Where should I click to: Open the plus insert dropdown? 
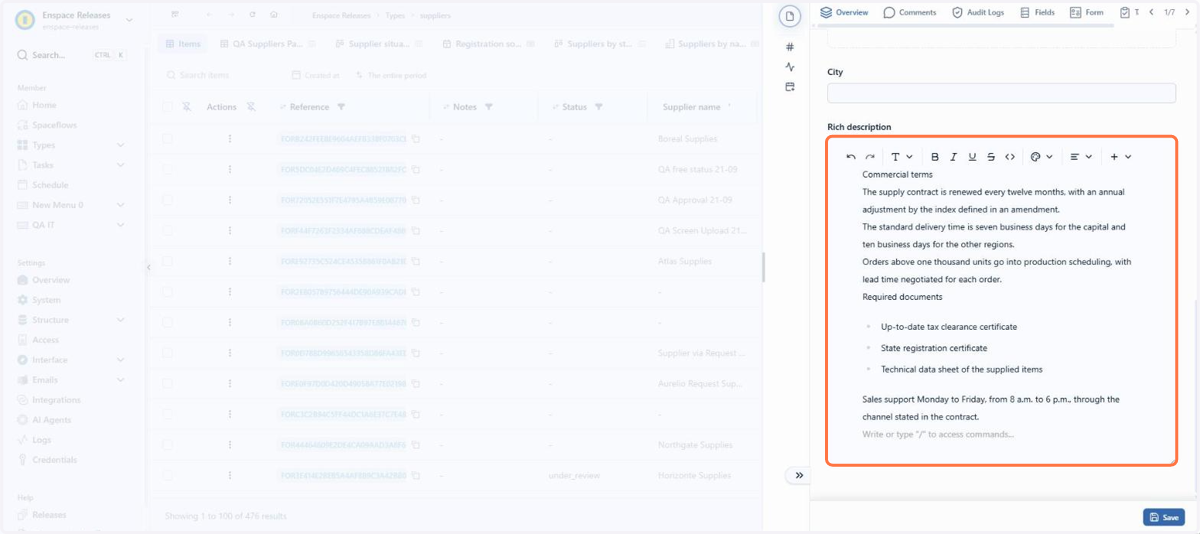coord(1120,157)
